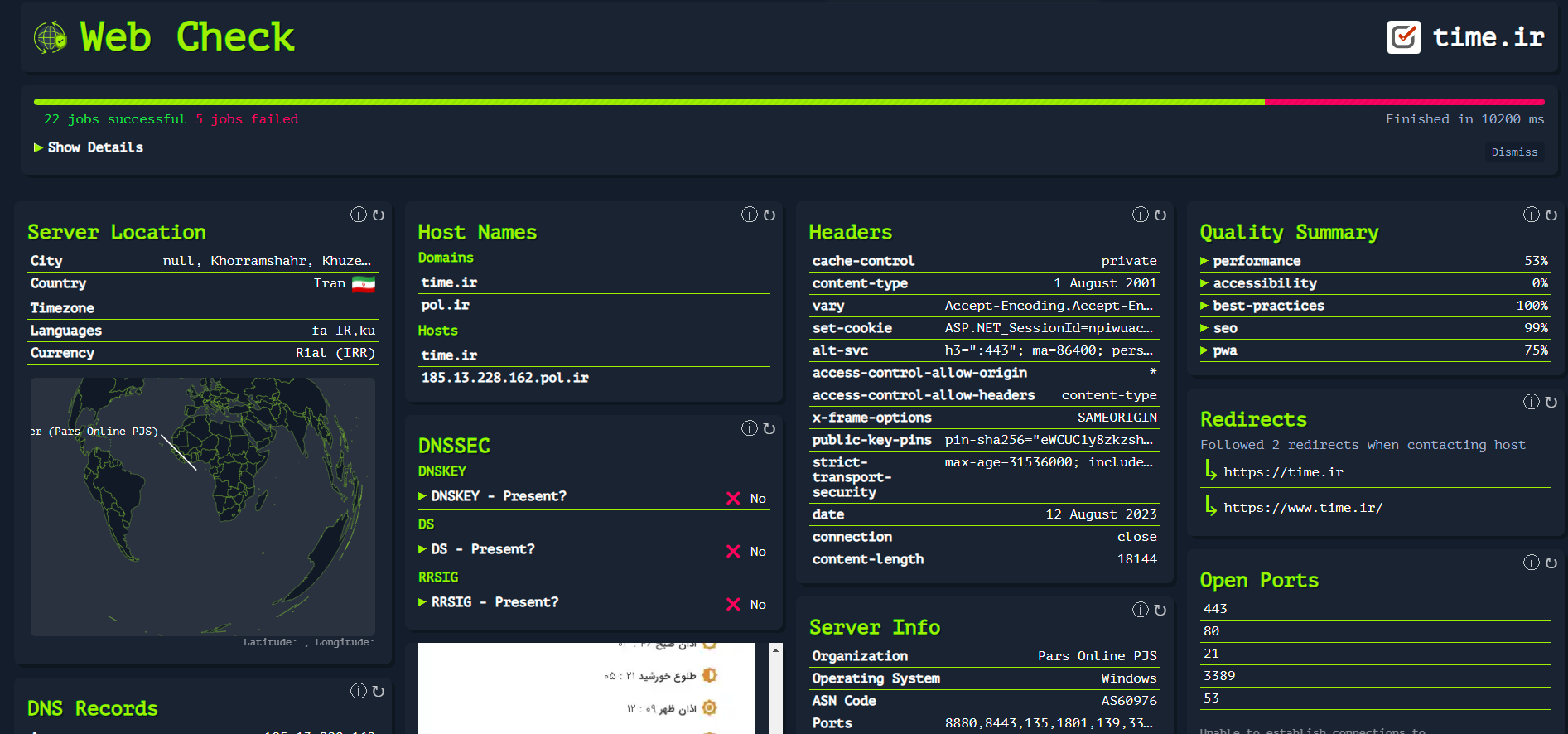
Task: Open info for Quality Summary card
Action: (1532, 215)
